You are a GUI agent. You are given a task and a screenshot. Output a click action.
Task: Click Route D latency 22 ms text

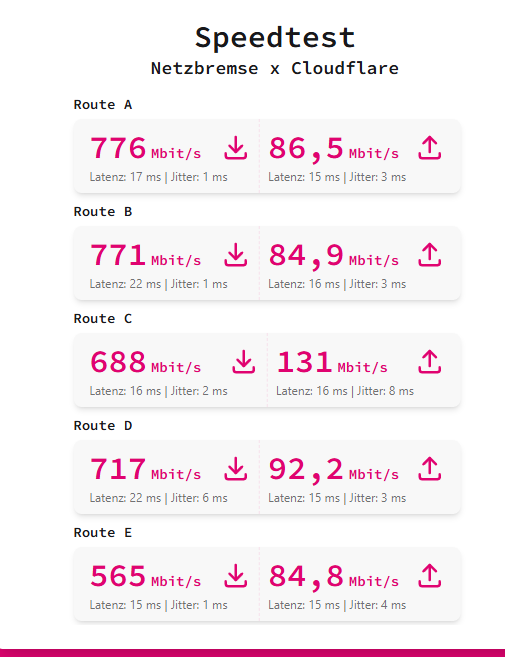pyautogui.click(x=125, y=498)
